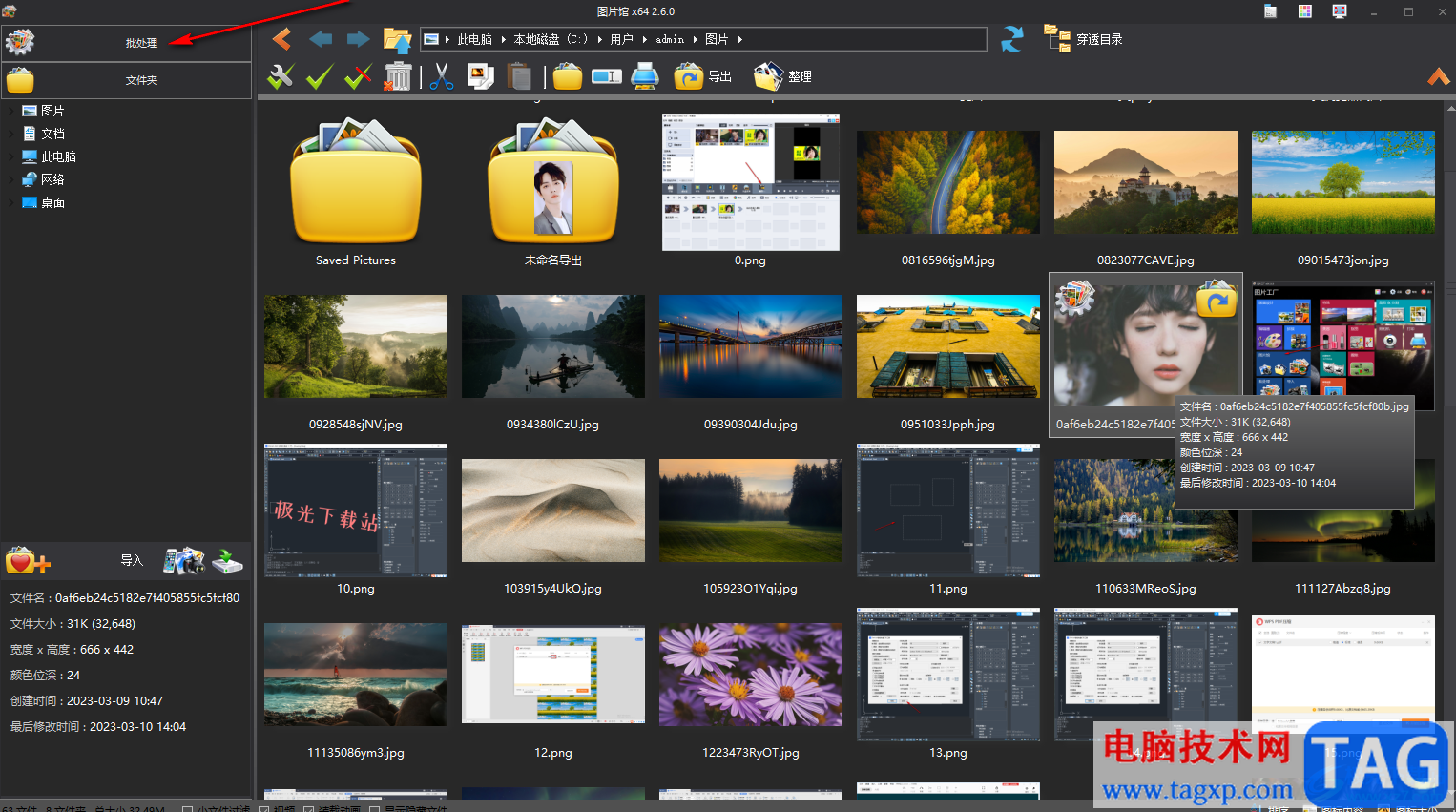Toggle the 穿透目录 option
The height and width of the screenshot is (812, 1456).
(1084, 39)
